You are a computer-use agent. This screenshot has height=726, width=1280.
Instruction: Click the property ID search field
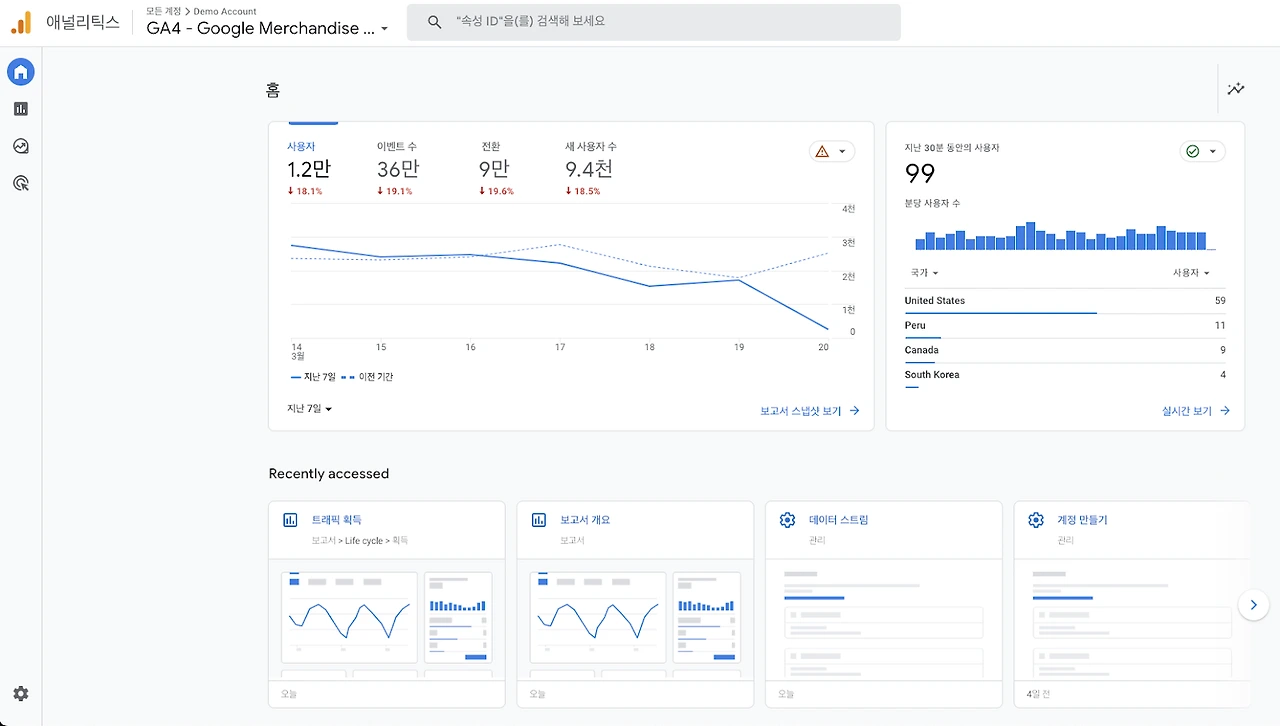(654, 22)
